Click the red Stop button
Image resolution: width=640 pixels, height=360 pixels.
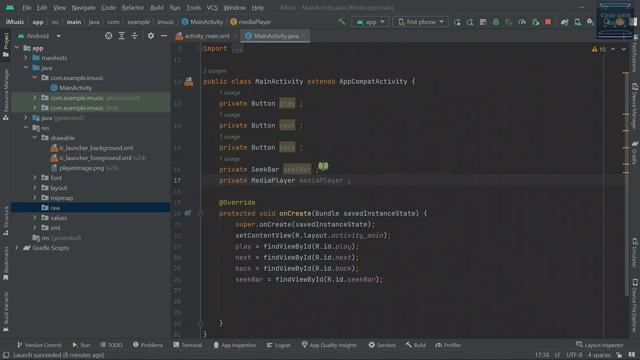(x=548, y=22)
